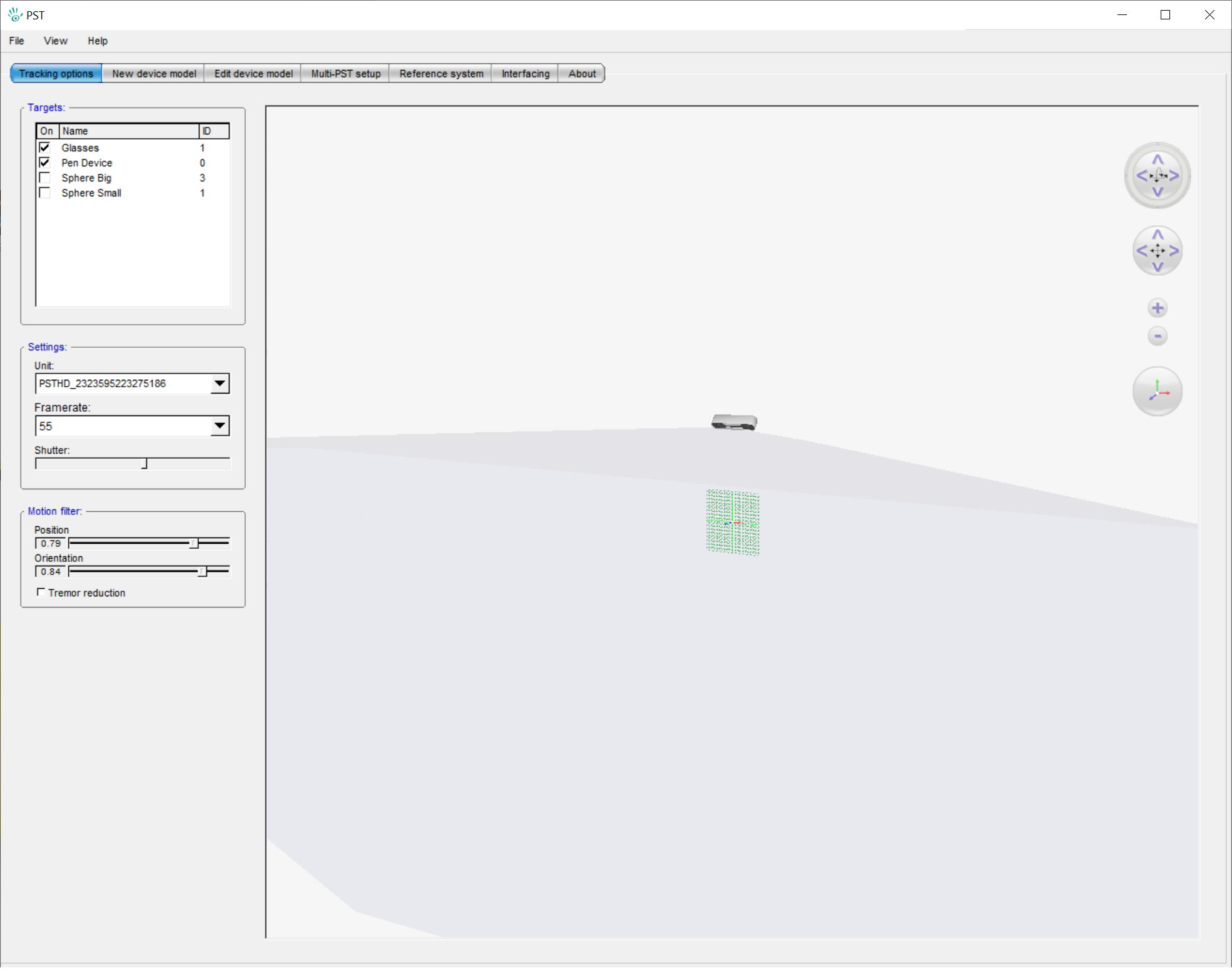Viewport: 1232px width, 973px height.
Task: Open the View menu
Action: point(55,41)
